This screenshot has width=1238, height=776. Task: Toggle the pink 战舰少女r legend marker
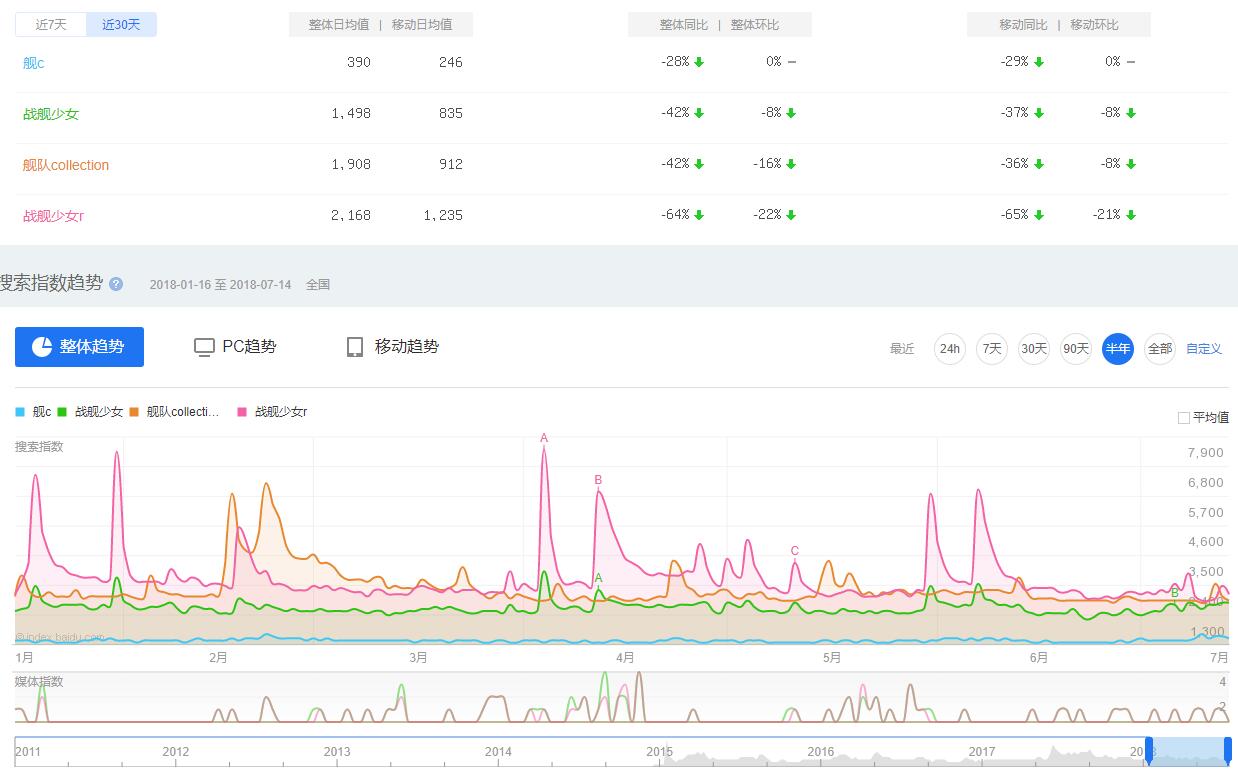coord(242,412)
